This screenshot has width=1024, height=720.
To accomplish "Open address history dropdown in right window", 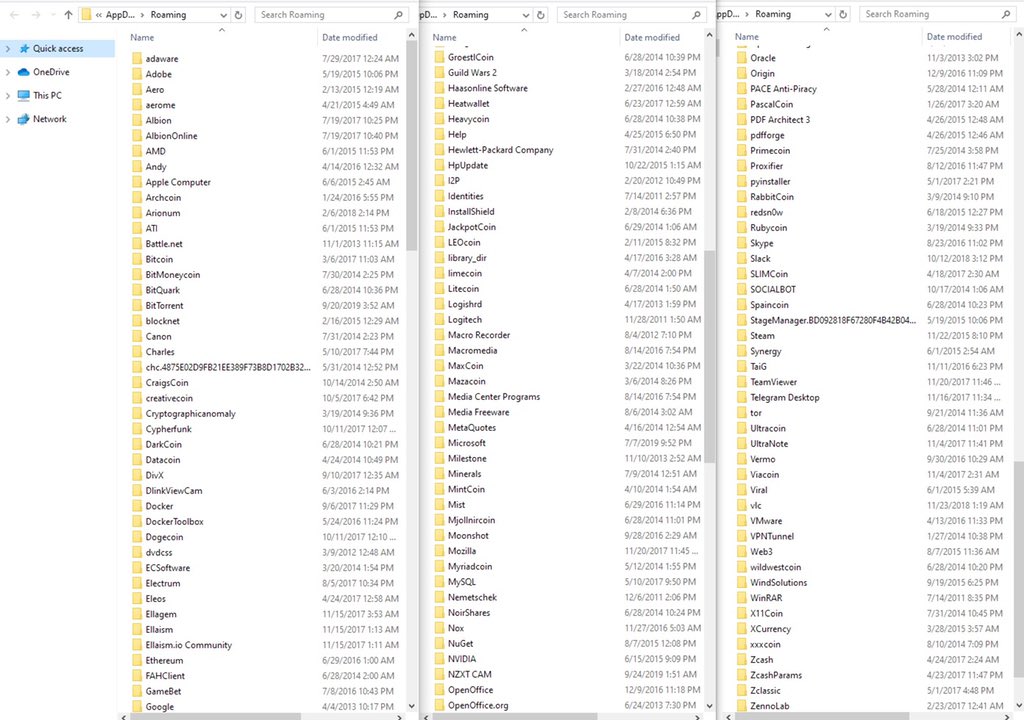I will pos(828,14).
